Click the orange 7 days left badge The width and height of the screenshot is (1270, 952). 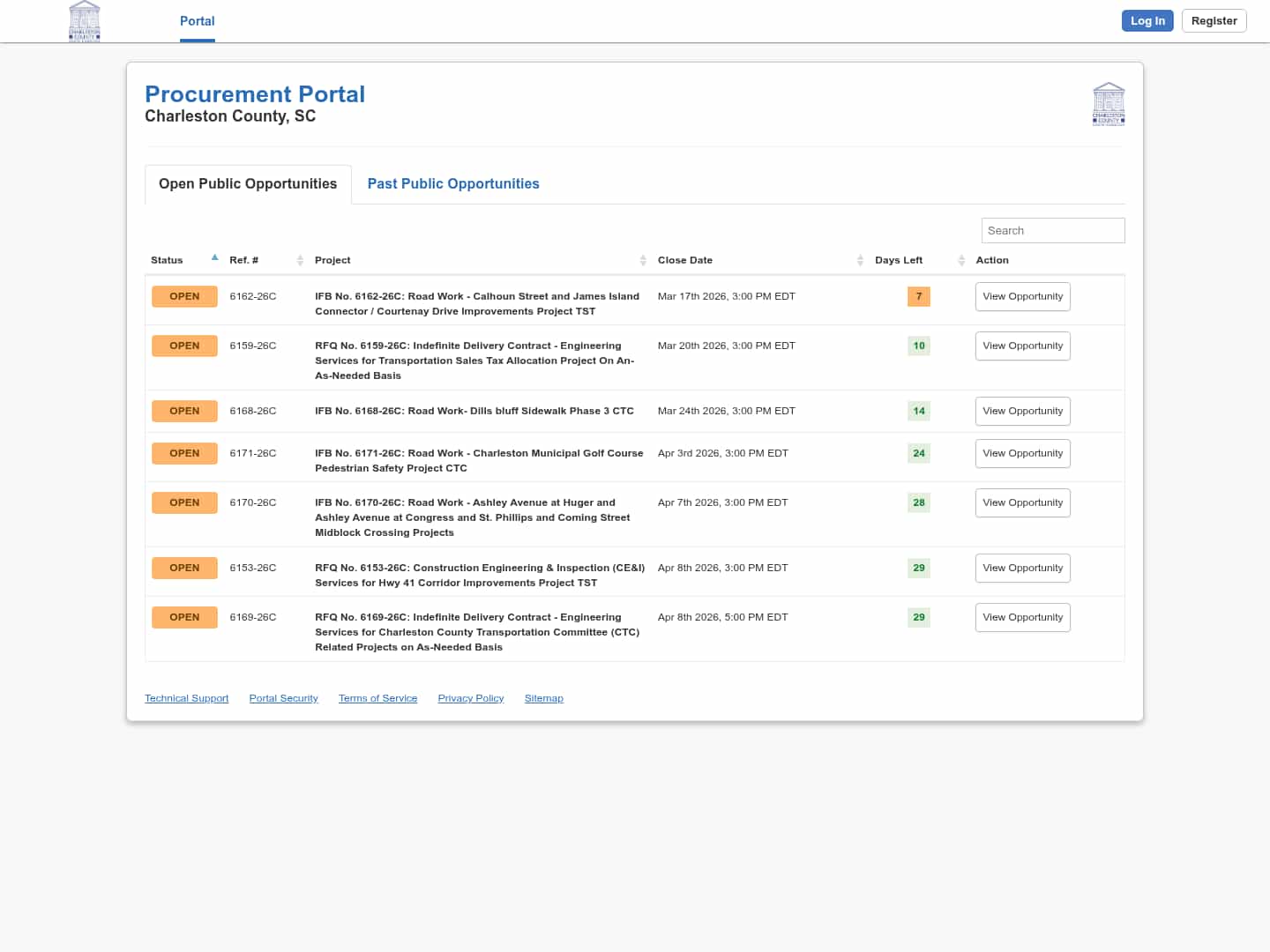tap(918, 296)
